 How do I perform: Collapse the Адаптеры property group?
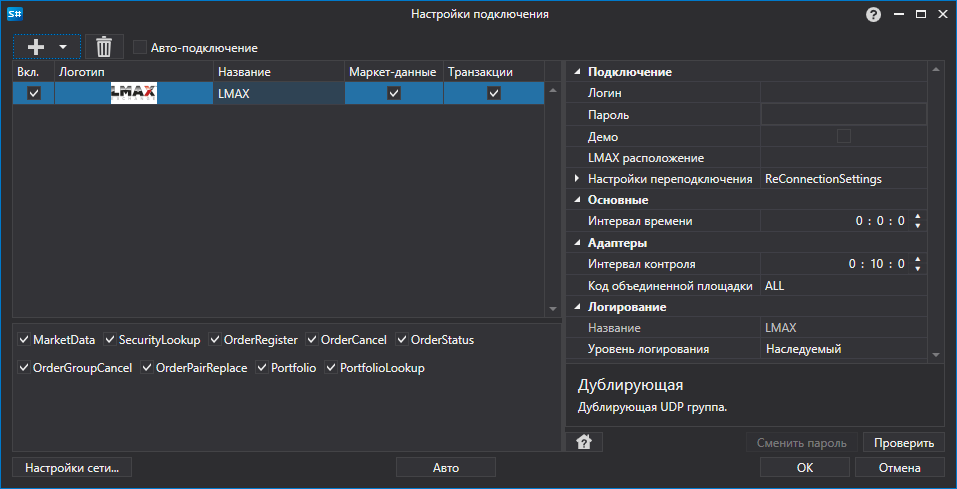577,243
